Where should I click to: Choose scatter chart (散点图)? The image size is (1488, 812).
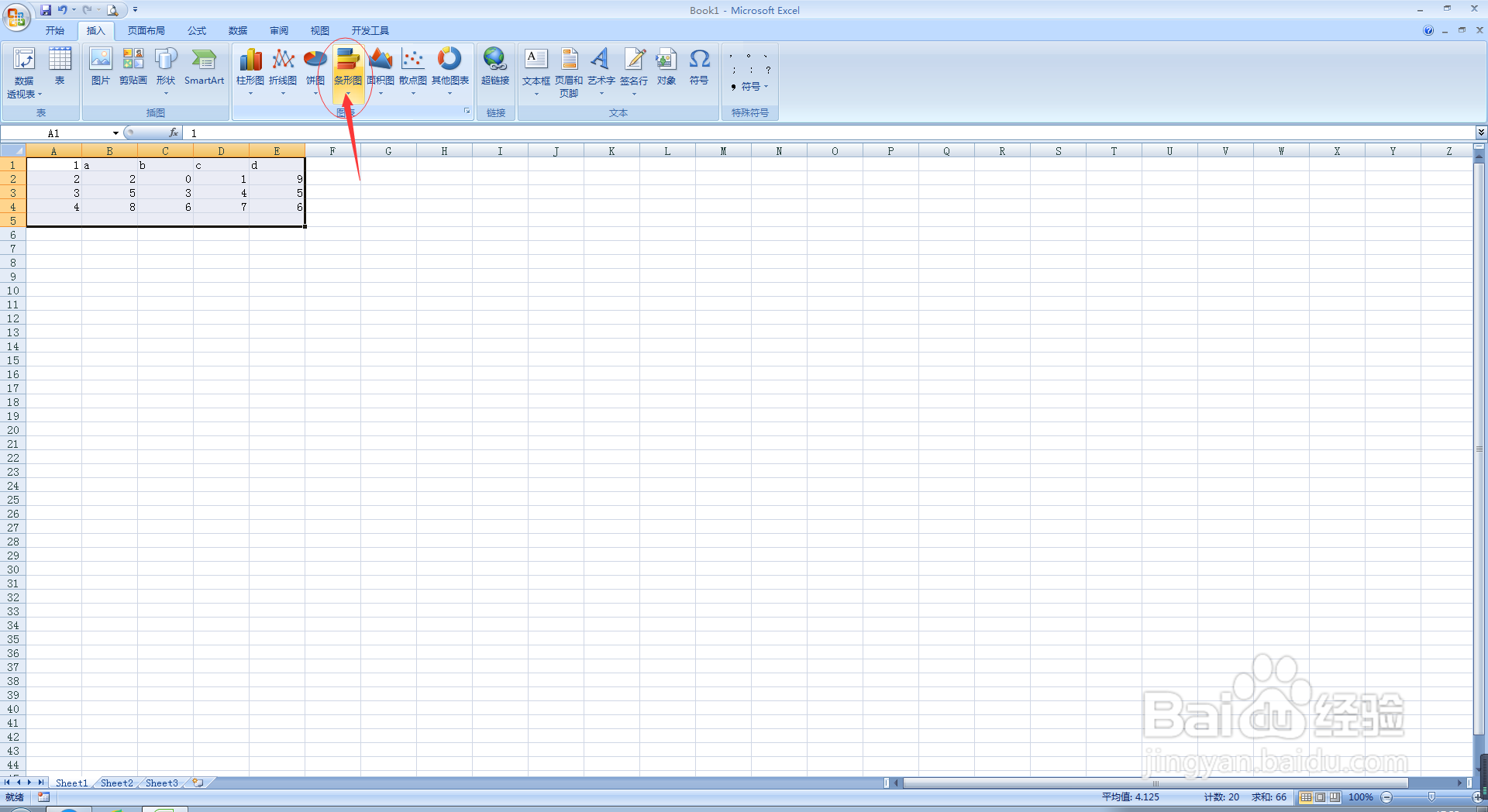point(413,71)
